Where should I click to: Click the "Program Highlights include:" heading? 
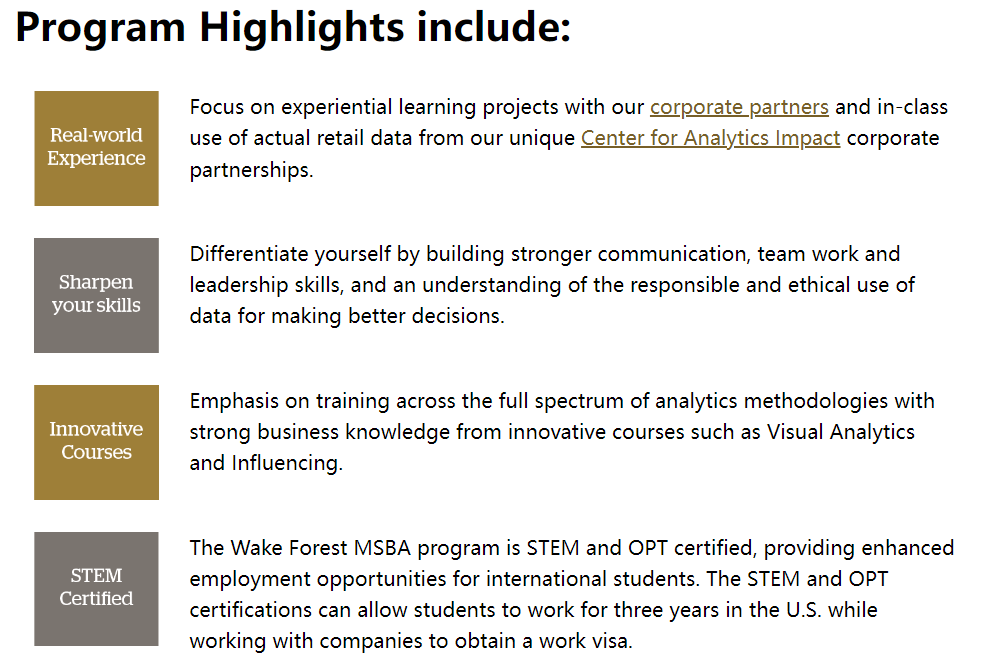293,26
